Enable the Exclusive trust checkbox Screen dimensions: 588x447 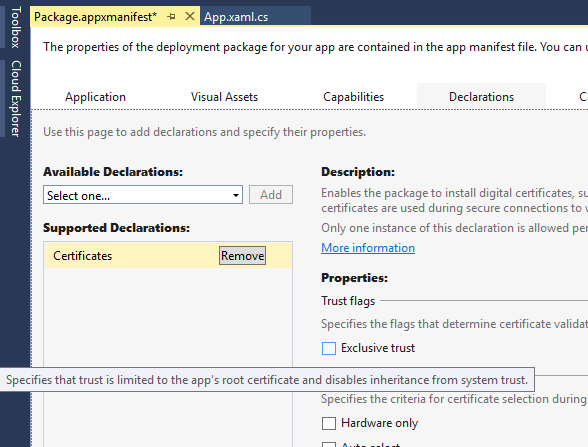[x=328, y=348]
